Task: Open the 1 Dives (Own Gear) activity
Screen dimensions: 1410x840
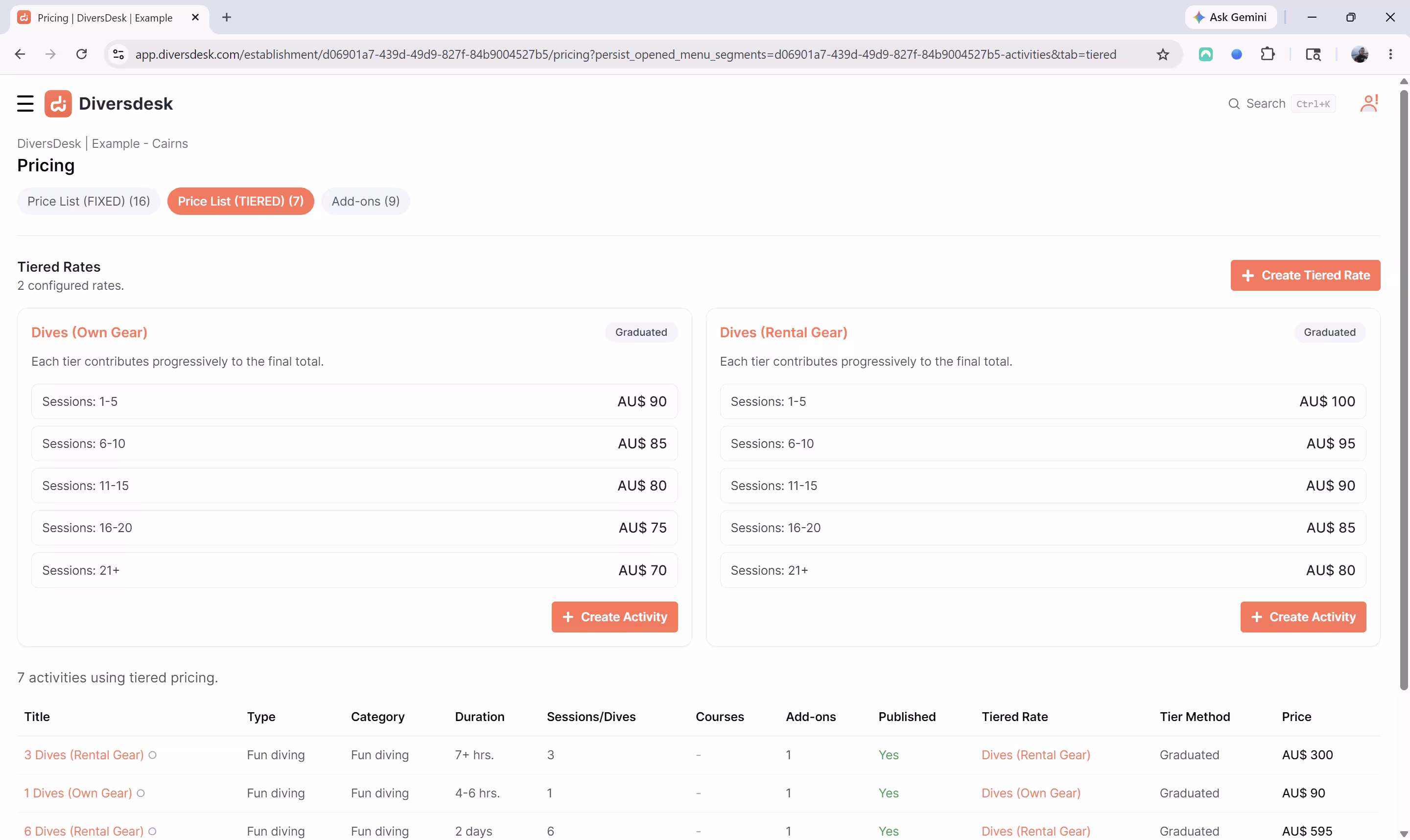Action: [x=78, y=793]
